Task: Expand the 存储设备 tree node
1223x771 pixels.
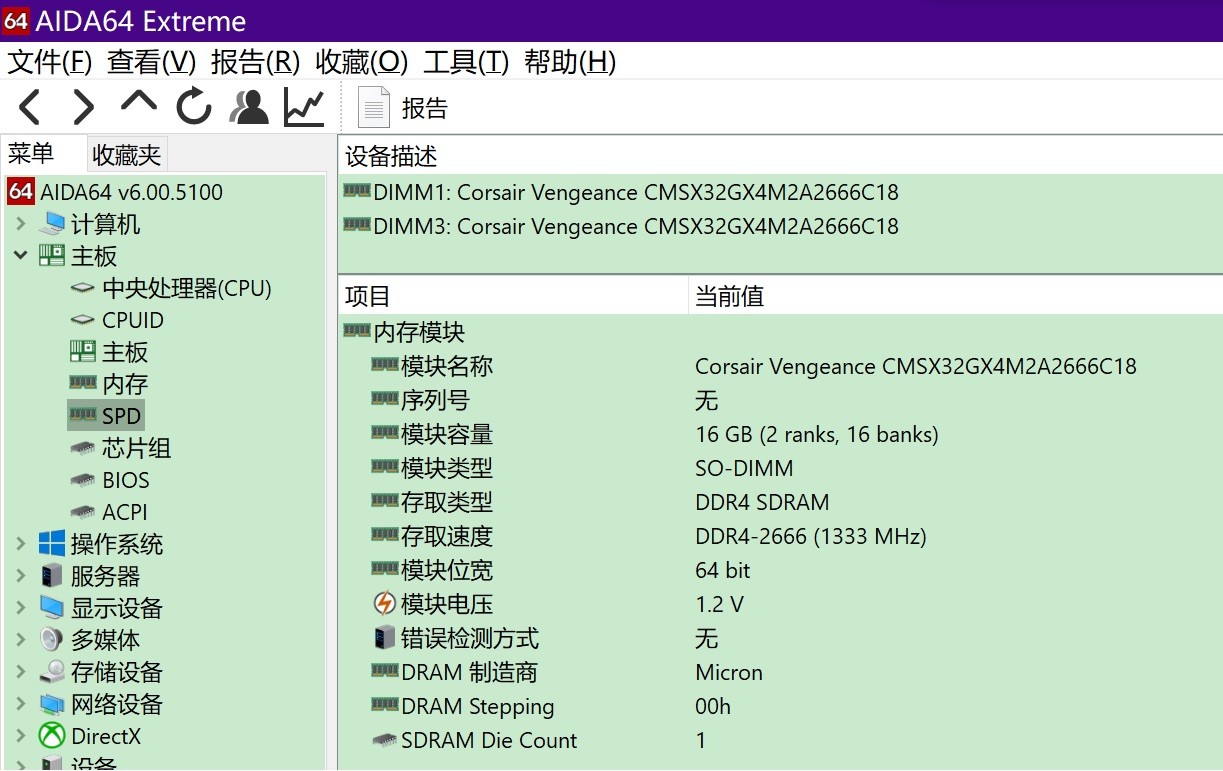Action: tap(20, 672)
